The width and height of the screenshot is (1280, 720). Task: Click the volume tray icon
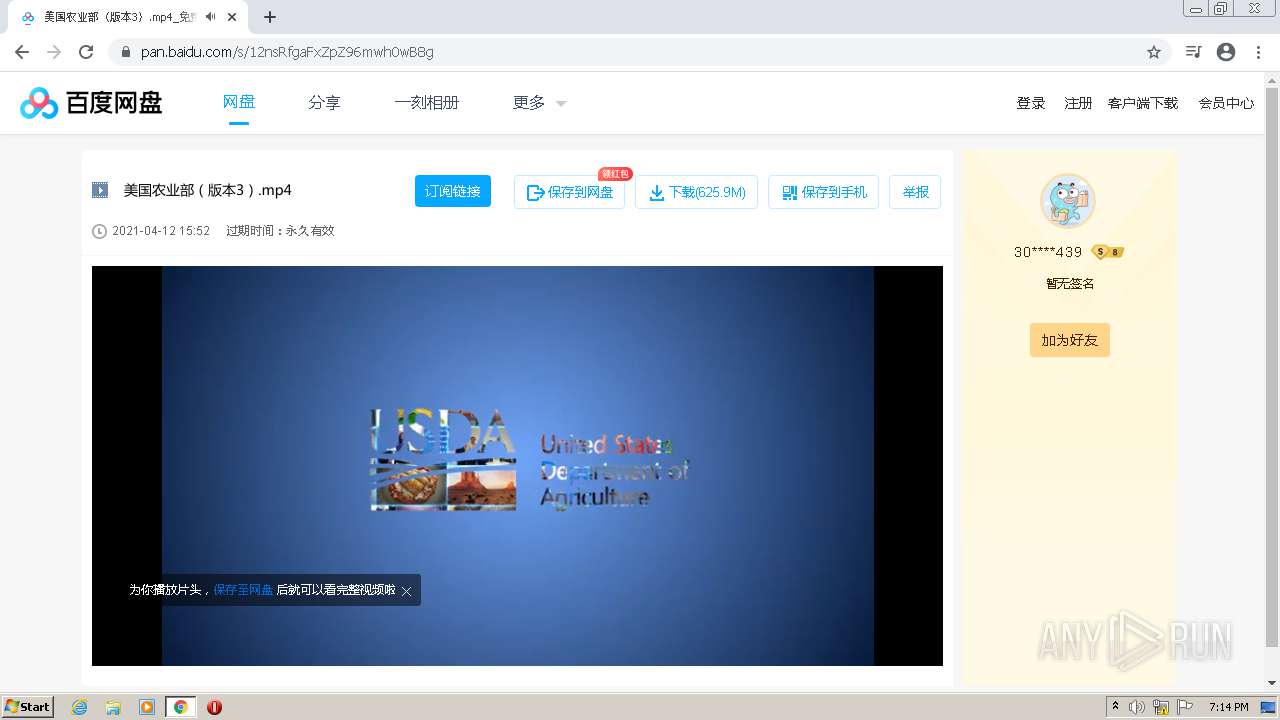(1137, 707)
